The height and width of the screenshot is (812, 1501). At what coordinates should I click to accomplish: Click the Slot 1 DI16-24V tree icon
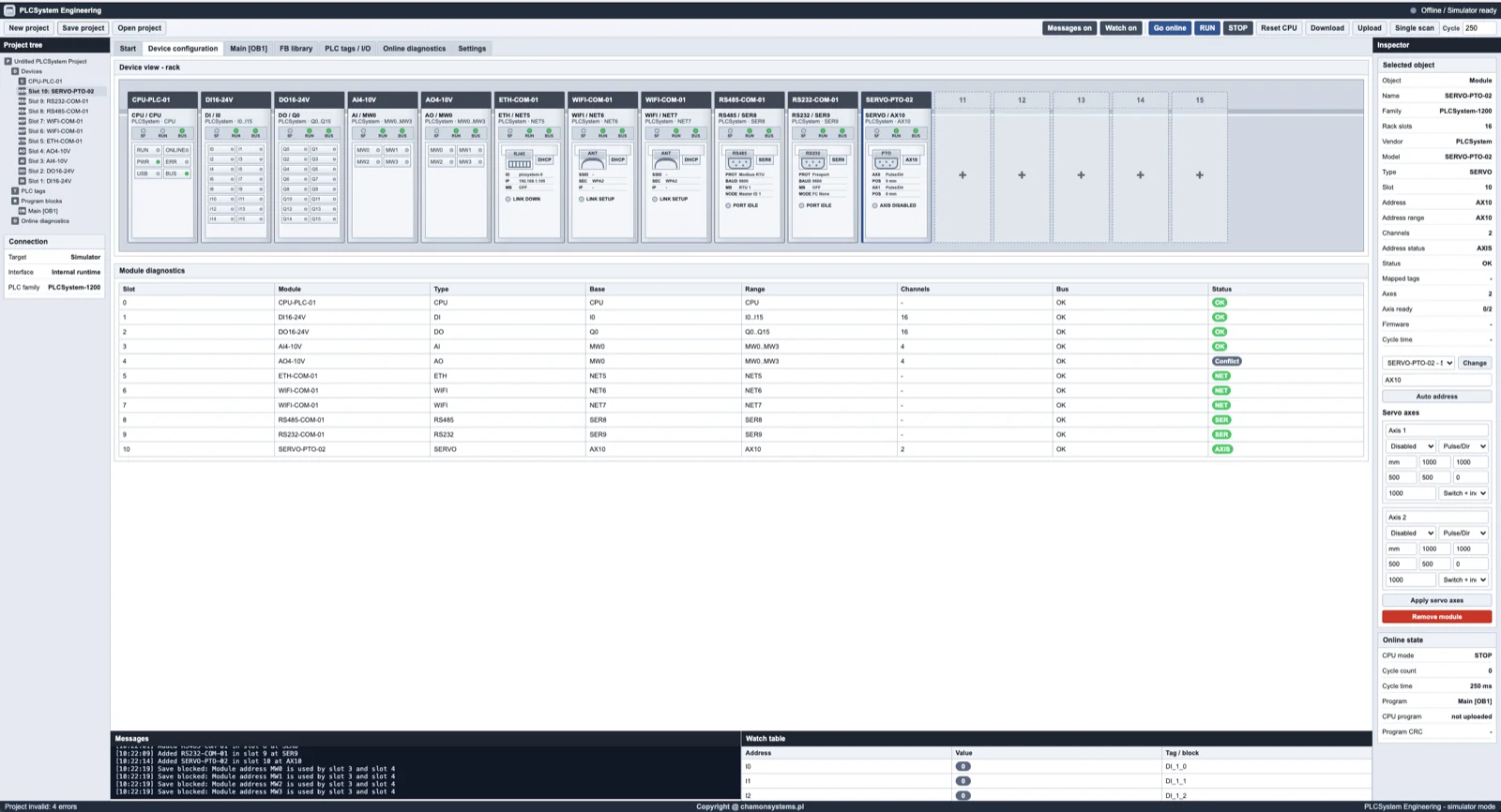[23, 181]
